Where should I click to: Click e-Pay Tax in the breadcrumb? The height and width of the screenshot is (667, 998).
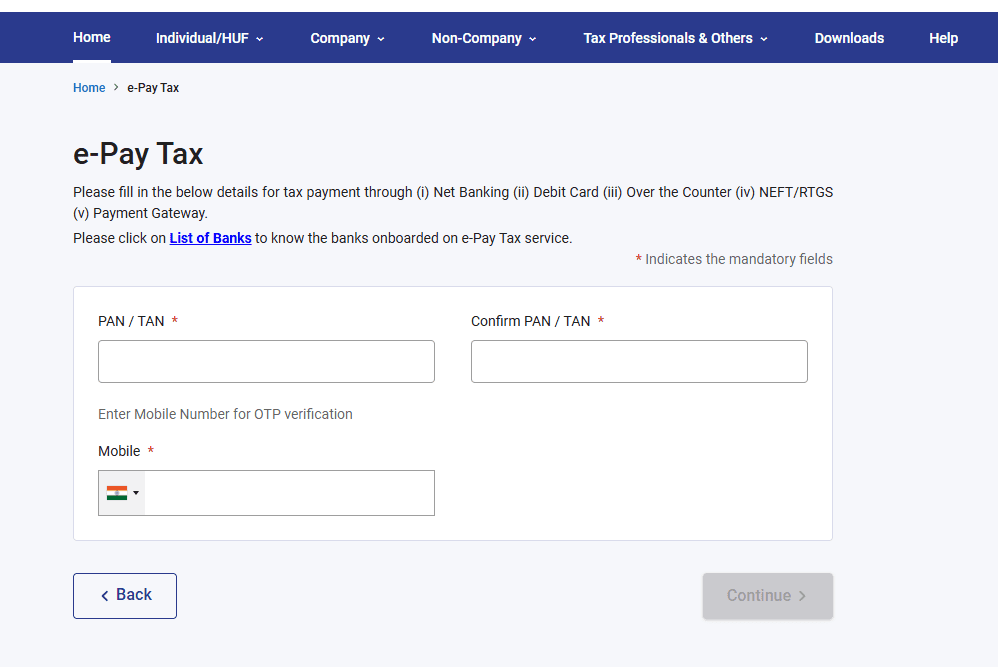(153, 88)
